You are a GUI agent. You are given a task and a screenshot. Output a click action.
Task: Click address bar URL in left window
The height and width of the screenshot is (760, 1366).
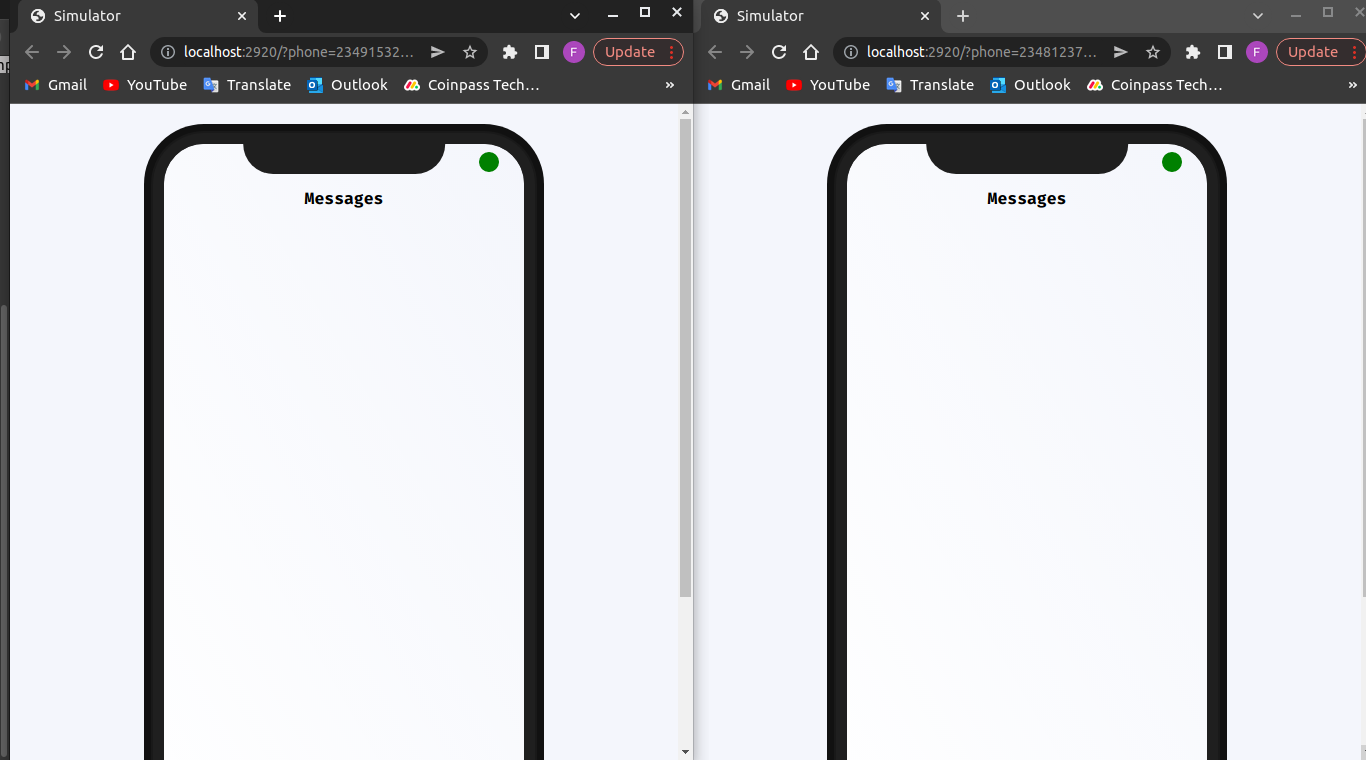(298, 52)
